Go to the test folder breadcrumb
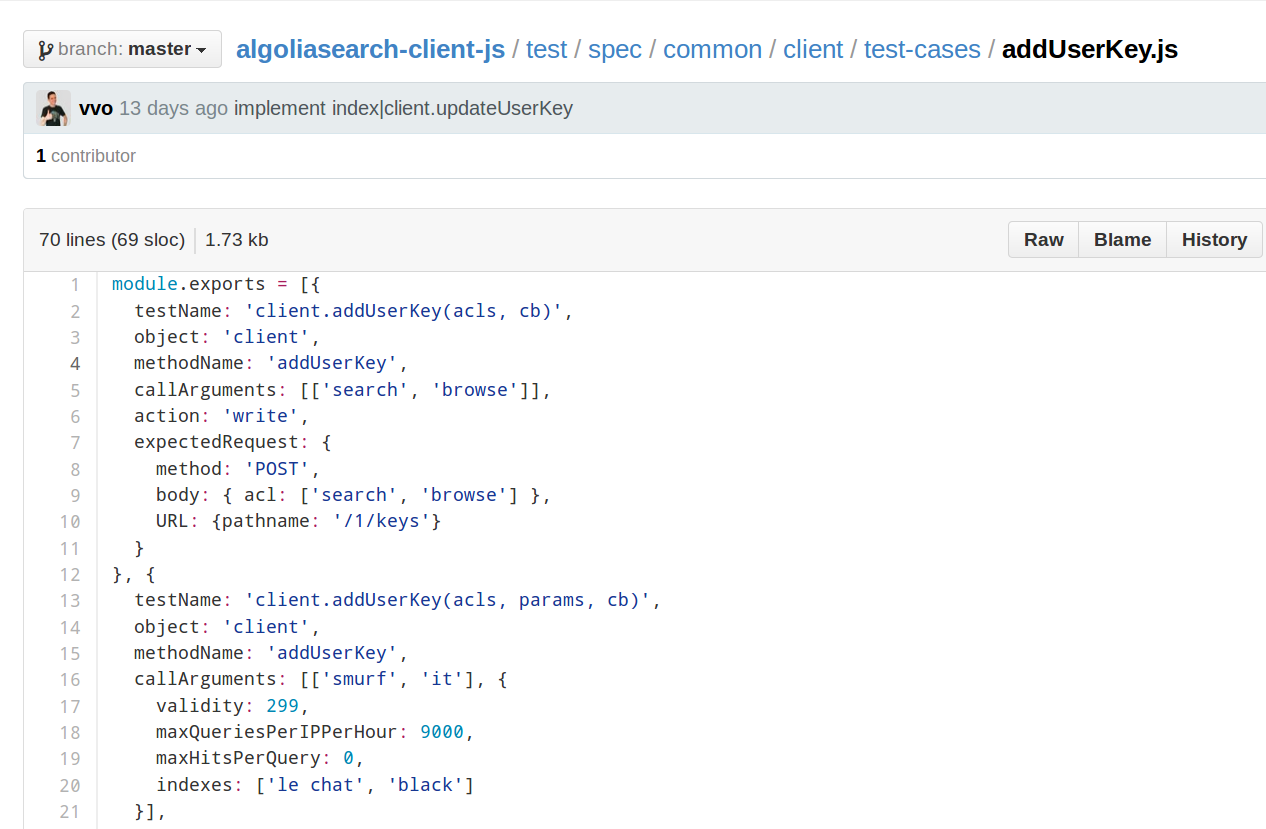Image resolution: width=1266 pixels, height=829 pixels. click(546, 49)
